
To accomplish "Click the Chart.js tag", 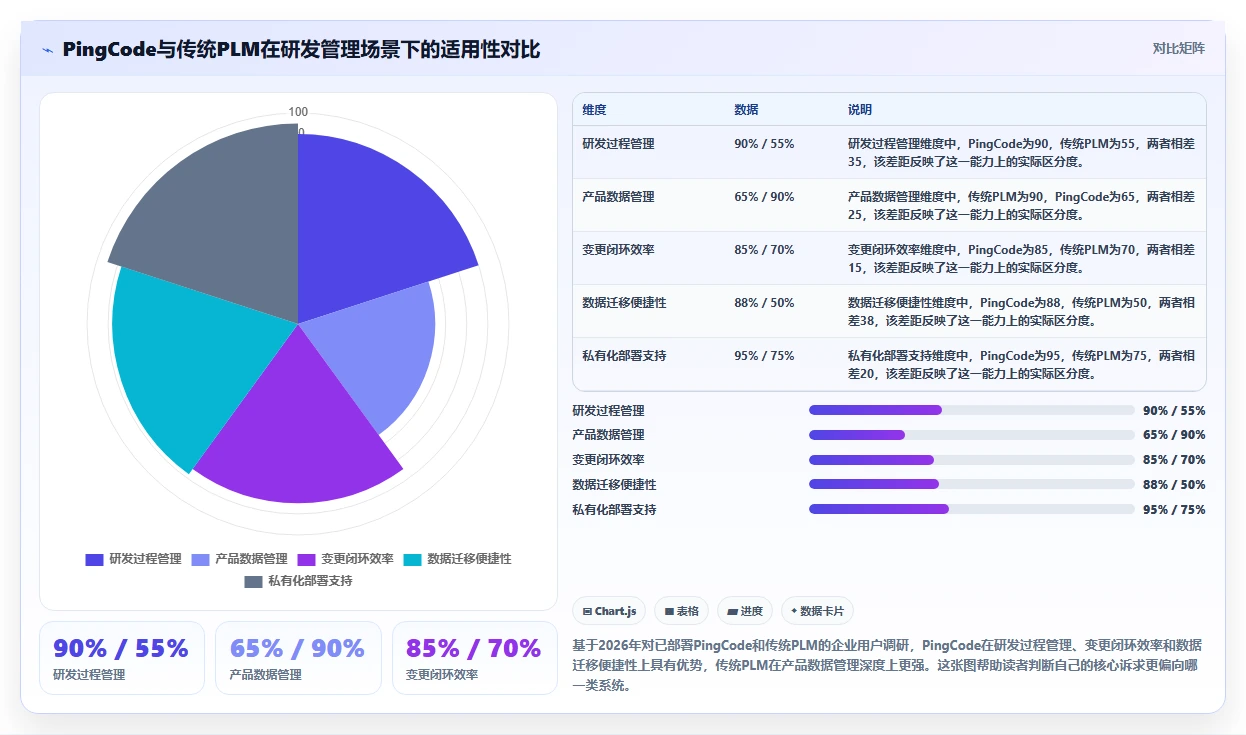I will pos(609,611).
